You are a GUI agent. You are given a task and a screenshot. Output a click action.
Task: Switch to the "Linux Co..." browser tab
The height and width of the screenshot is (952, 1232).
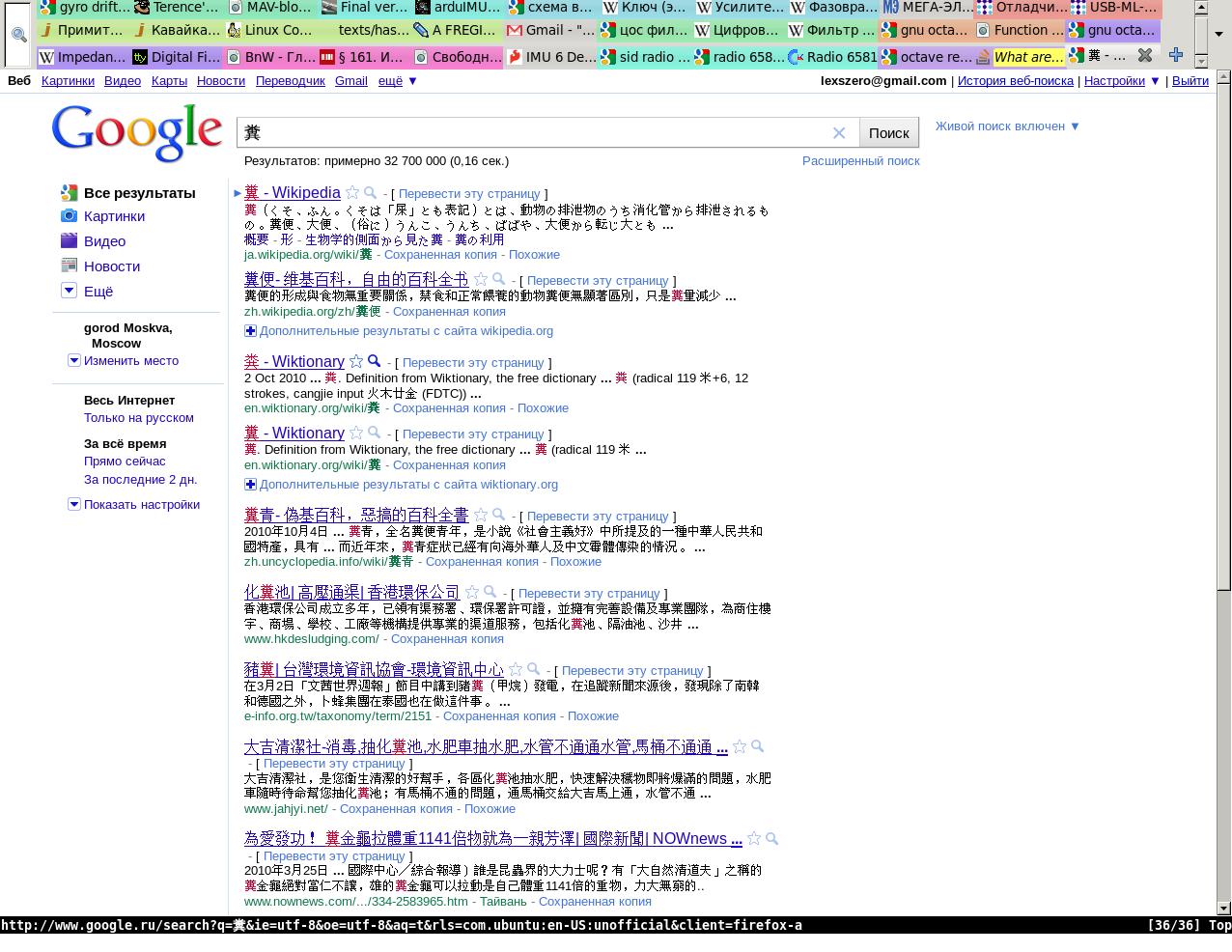pyautogui.click(x=270, y=30)
